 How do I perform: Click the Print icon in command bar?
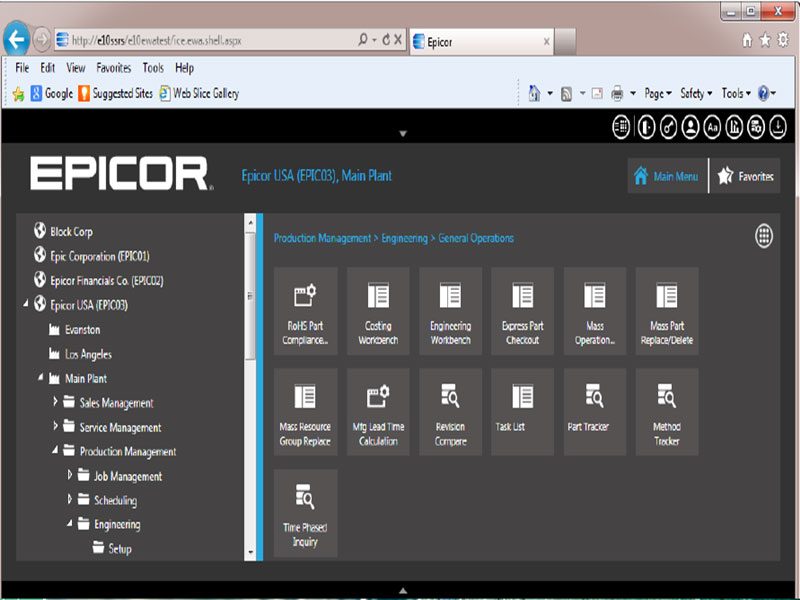[x=617, y=94]
